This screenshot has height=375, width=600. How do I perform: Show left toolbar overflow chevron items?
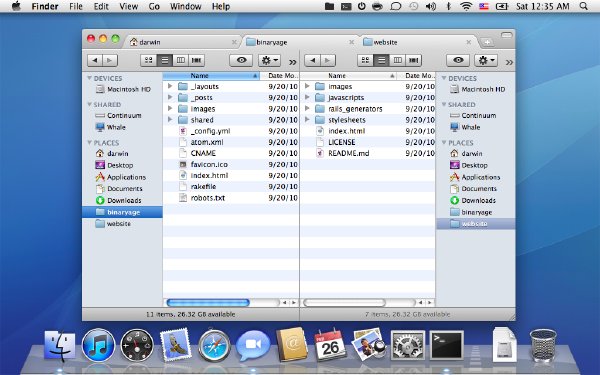tap(293, 62)
